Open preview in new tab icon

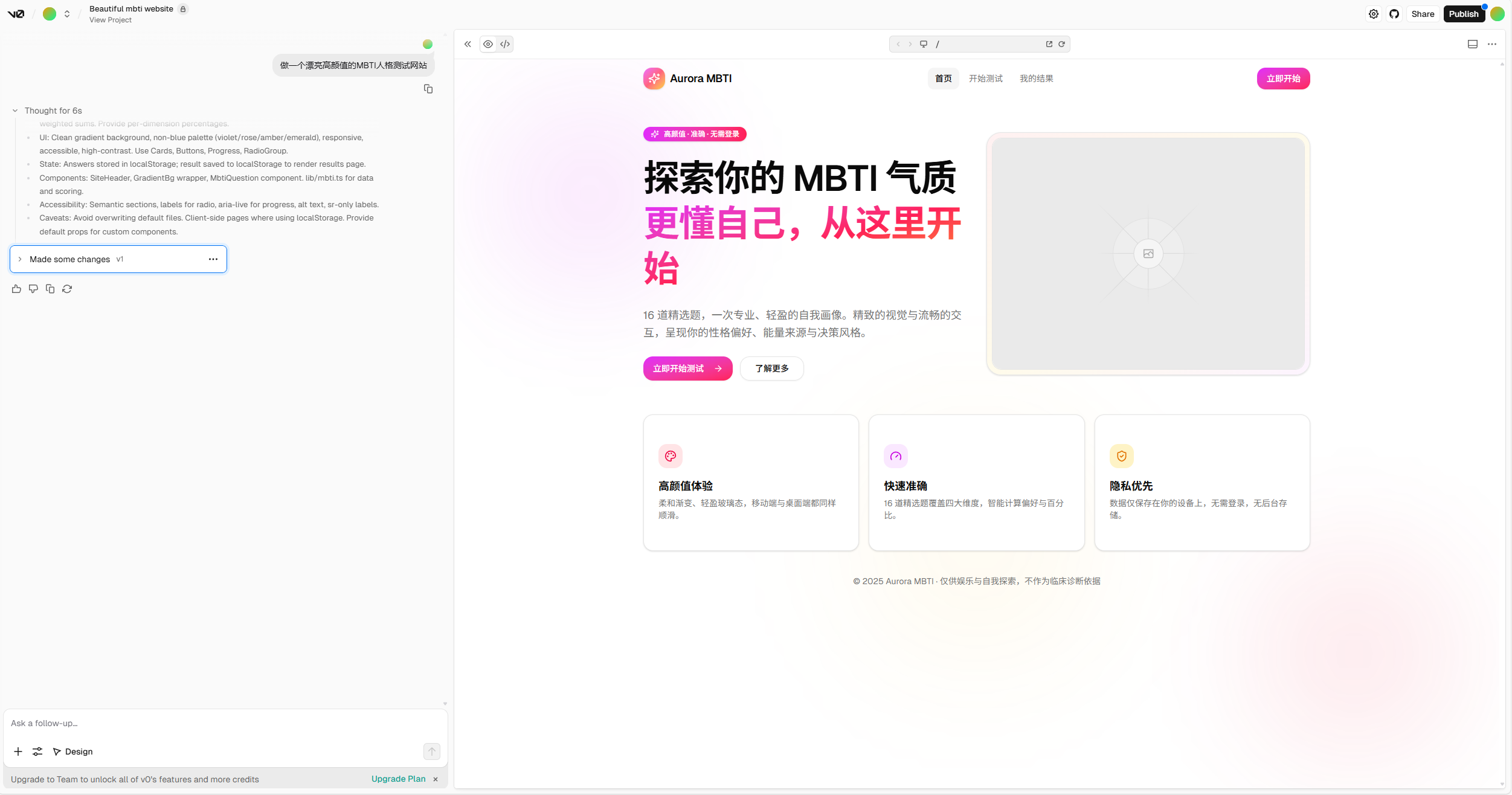tap(1049, 44)
